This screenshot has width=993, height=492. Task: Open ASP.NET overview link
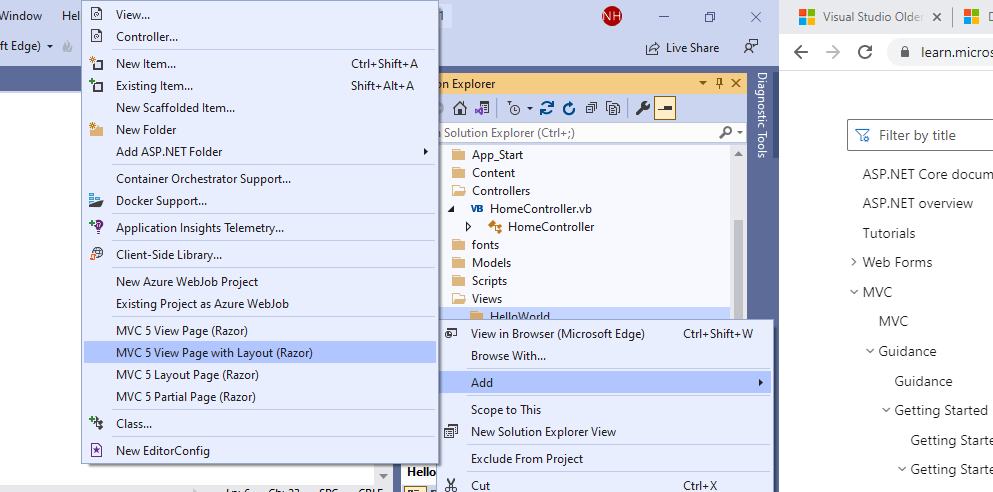point(917,203)
